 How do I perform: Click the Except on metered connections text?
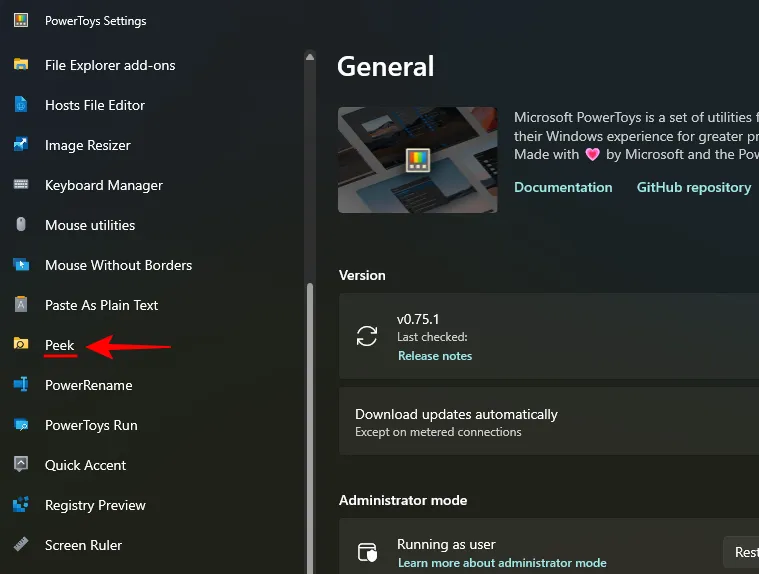click(438, 432)
